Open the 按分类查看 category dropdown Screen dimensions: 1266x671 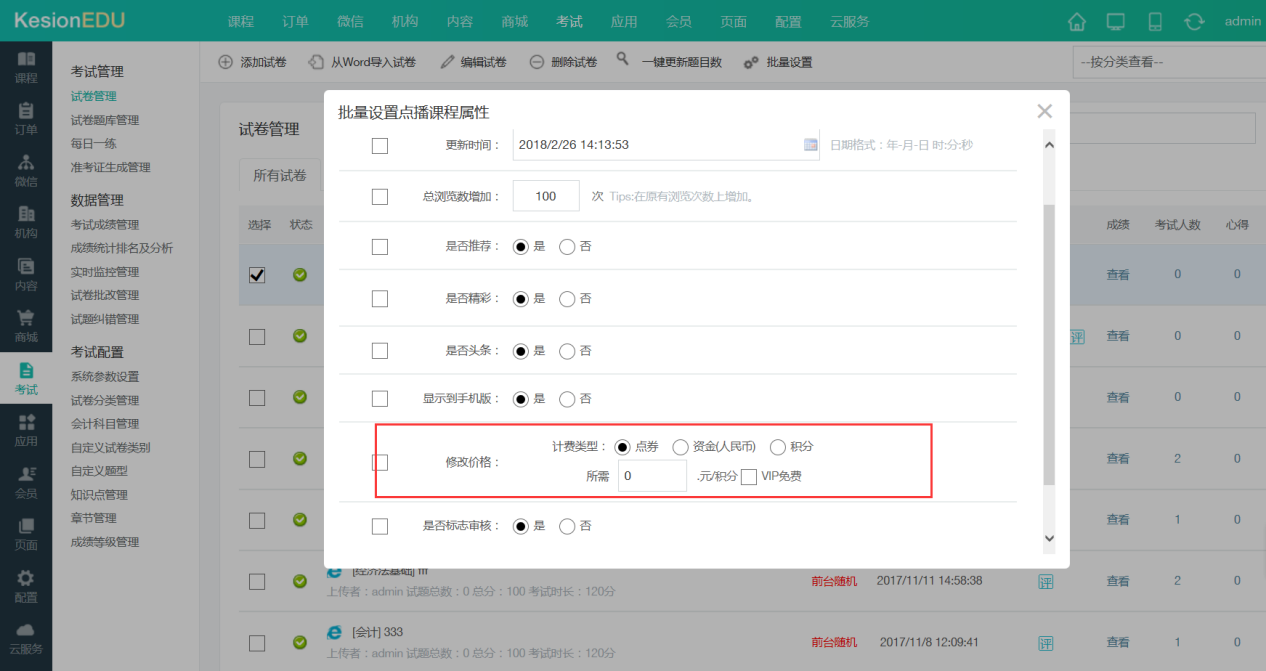[x=1163, y=62]
